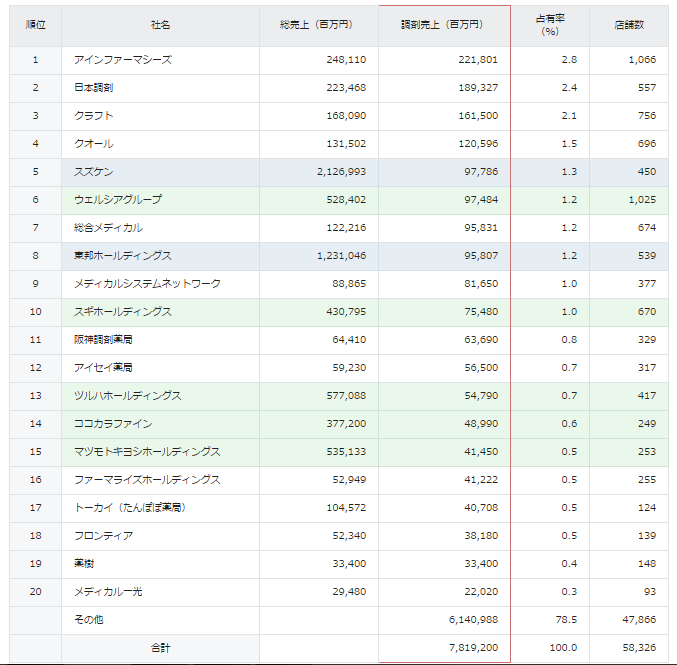Click the その他 row label
Viewport: 677px width, 665px height.
[x=89, y=620]
